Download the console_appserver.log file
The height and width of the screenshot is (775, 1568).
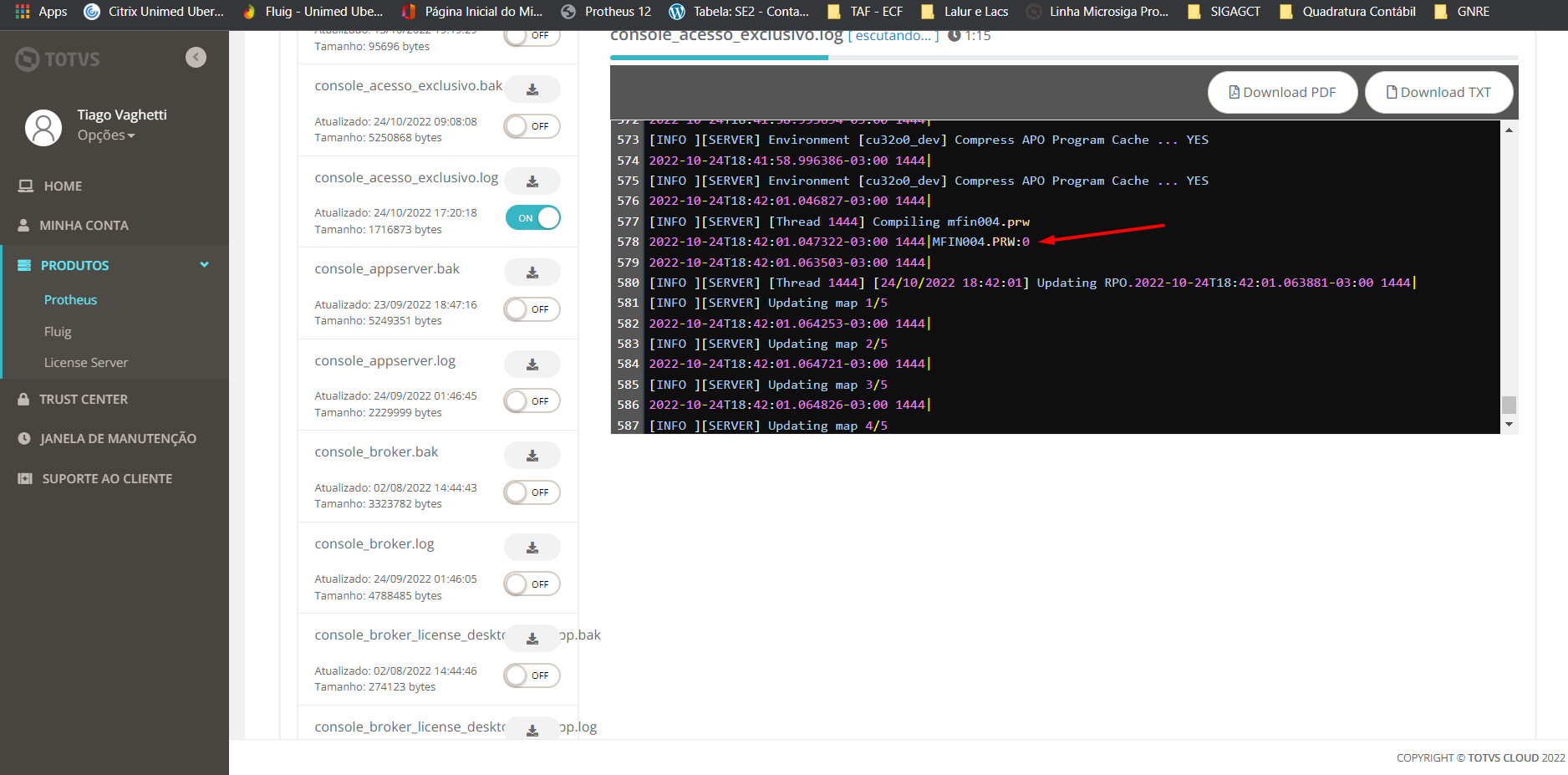pyautogui.click(x=532, y=364)
